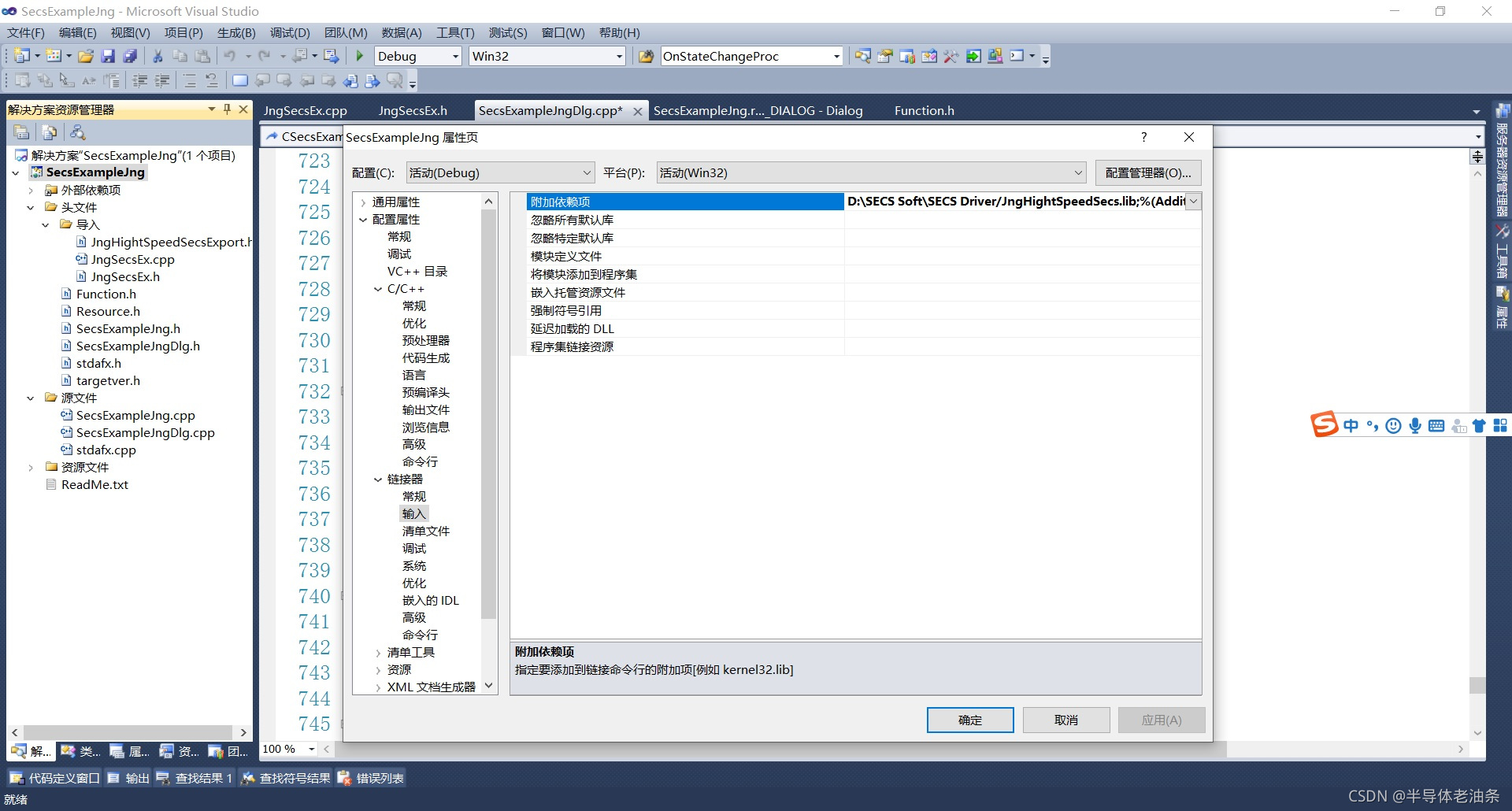Click the Cut scissors icon
Image resolution: width=1512 pixels, height=811 pixels.
click(x=157, y=56)
